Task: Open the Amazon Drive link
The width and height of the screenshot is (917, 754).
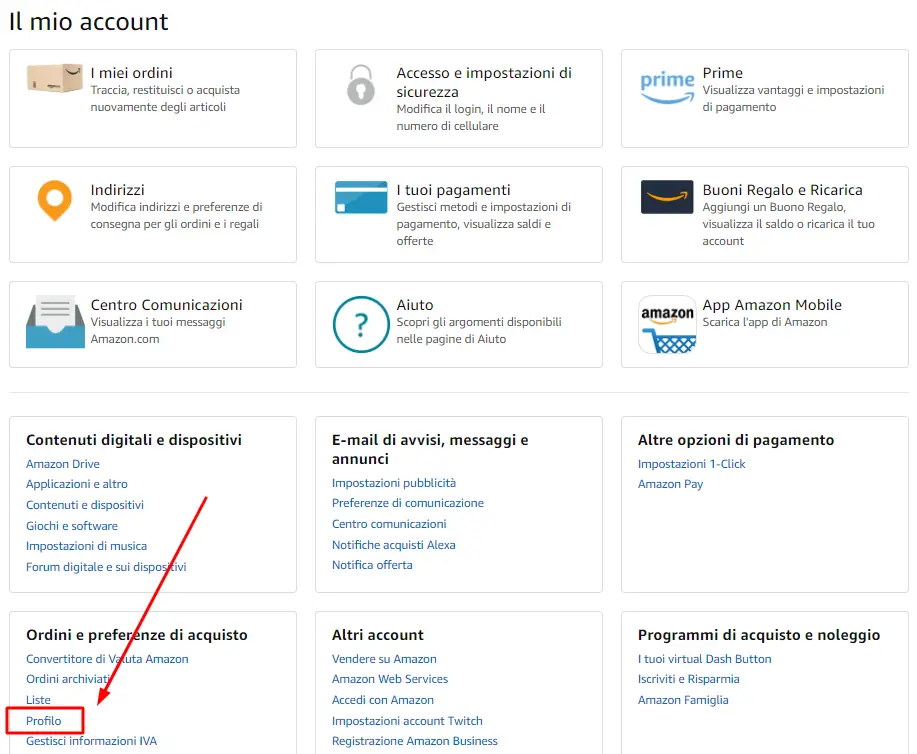Action: 63,464
